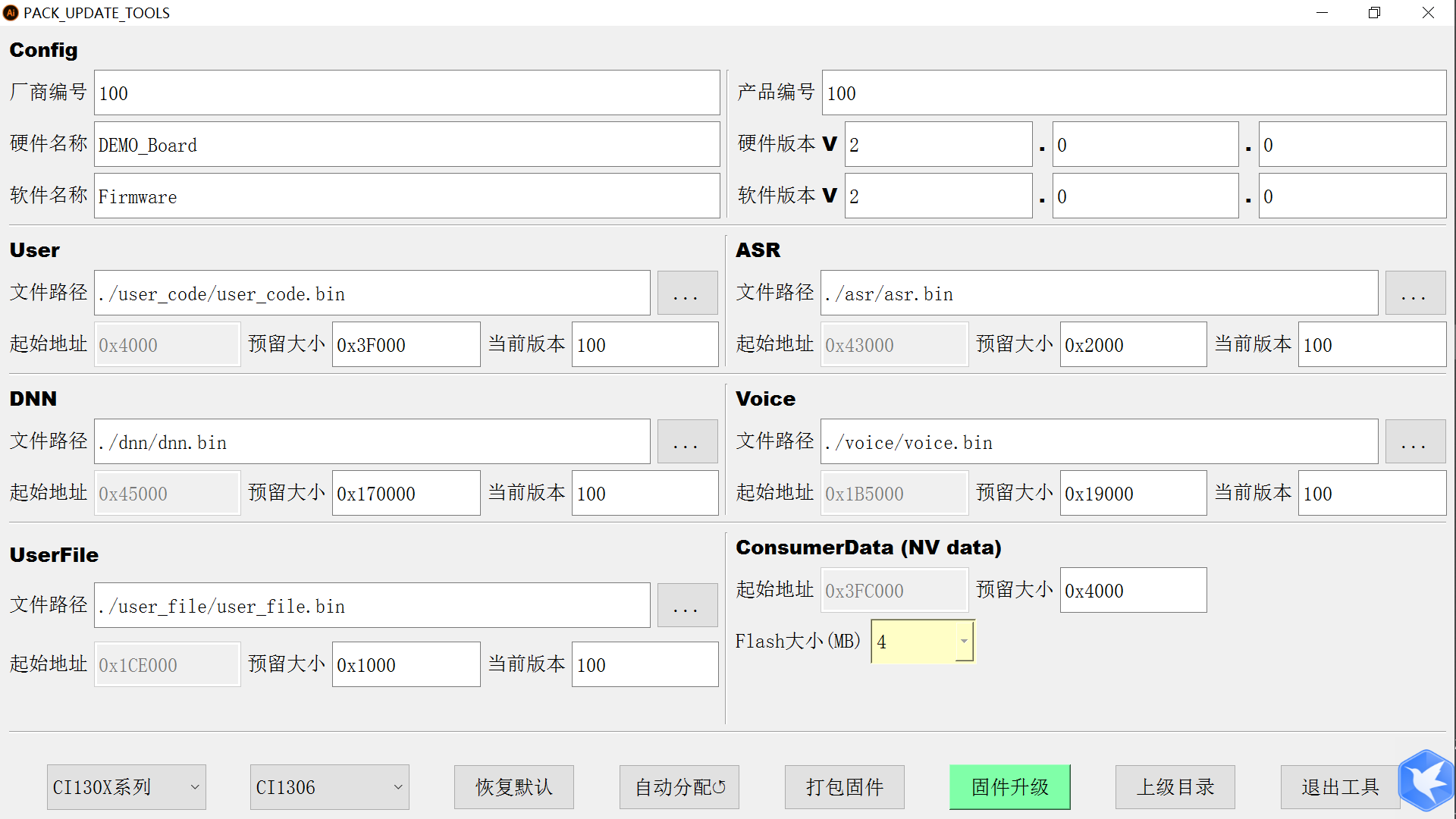Screen dimensions: 1456x819
Task: Click the 硬件名称 DEMO_Board field
Action: 406,145
